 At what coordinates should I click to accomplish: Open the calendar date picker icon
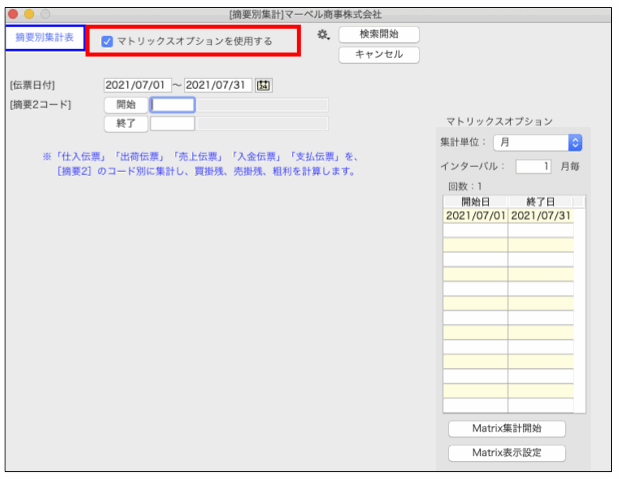click(263, 85)
